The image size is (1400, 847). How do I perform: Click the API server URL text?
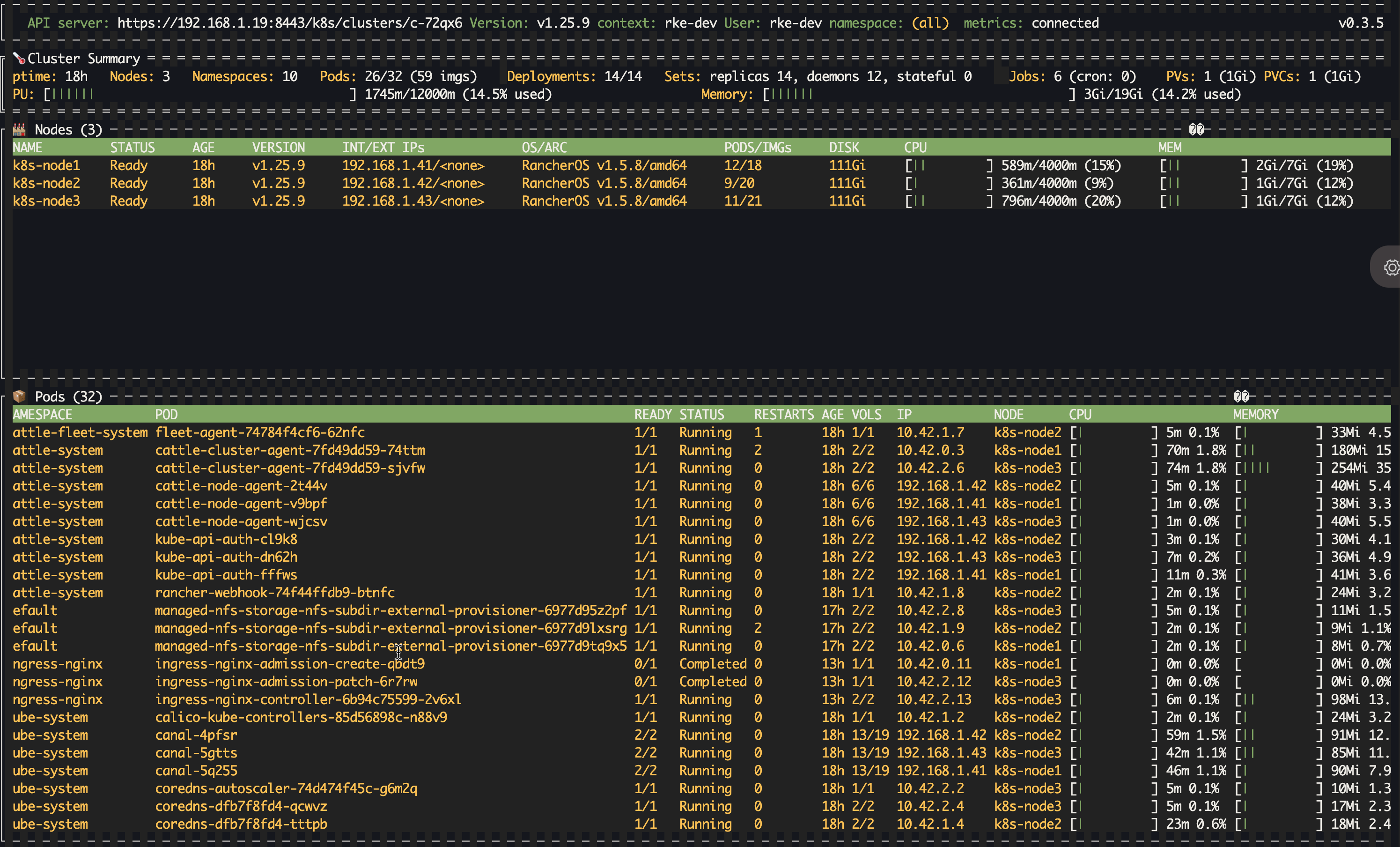click(x=290, y=23)
